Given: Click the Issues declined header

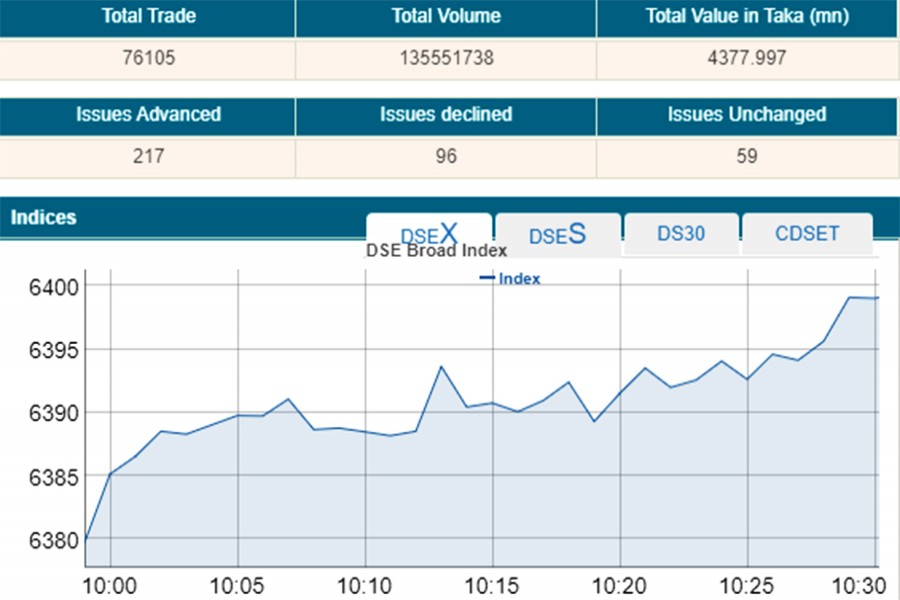Looking at the screenshot, I should click(x=446, y=115).
